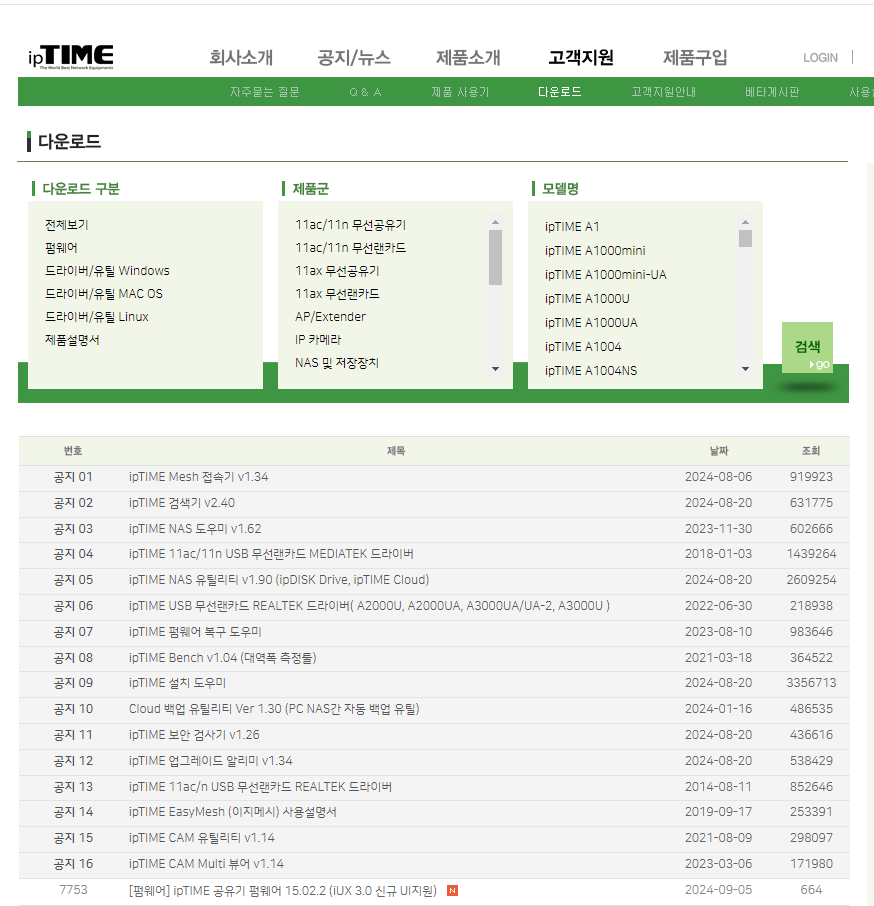Go to 고객지원안내 submenu
The height and width of the screenshot is (906, 874).
(663, 92)
